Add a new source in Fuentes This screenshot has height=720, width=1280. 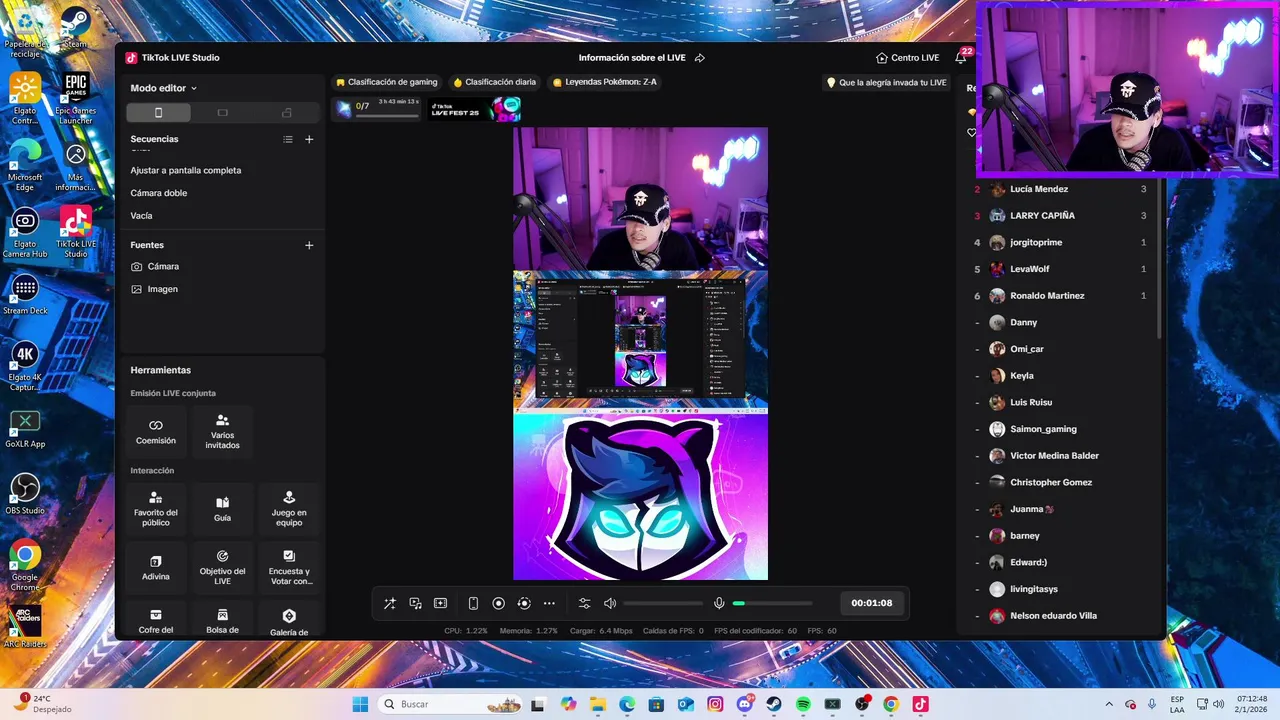click(x=309, y=245)
